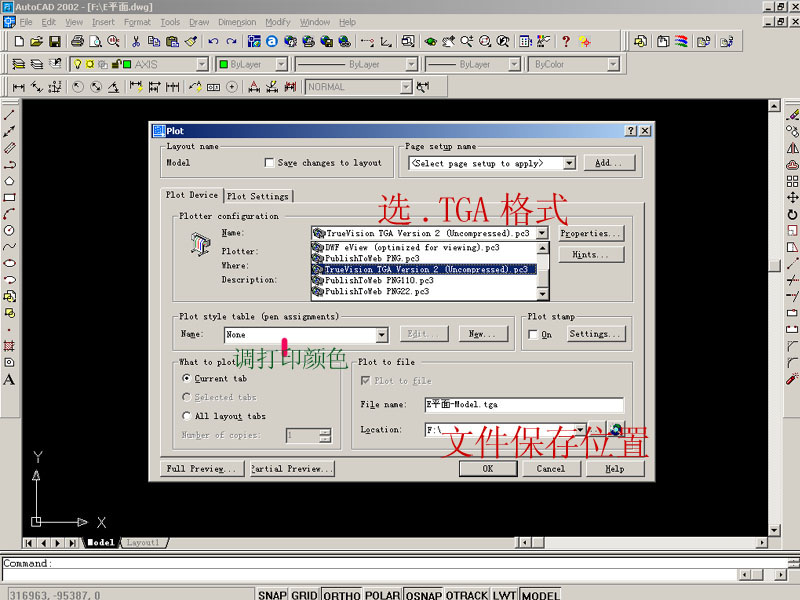Toggle ORTHO mode in status bar
800x600 pixels.
342,594
